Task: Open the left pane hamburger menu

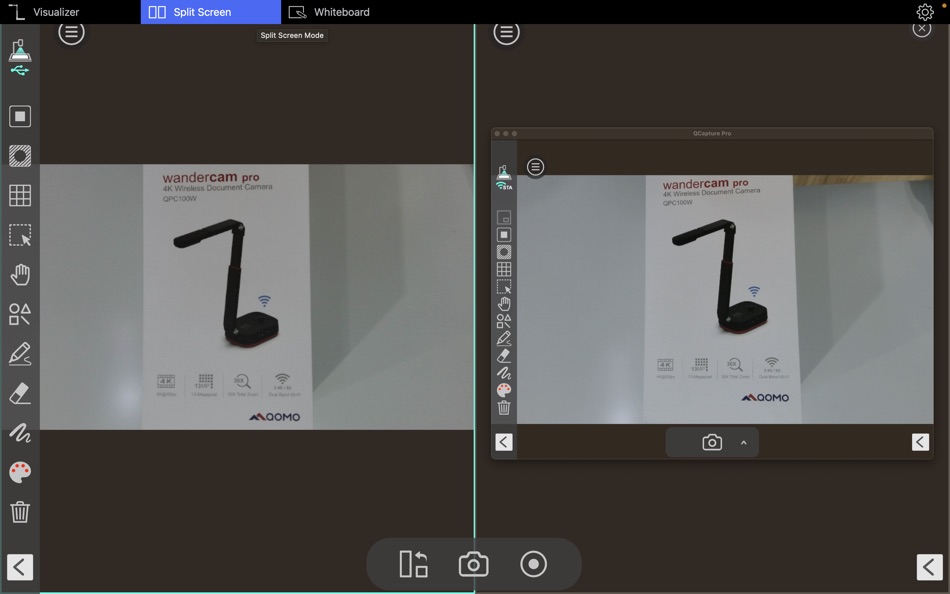Action: pyautogui.click(x=71, y=32)
